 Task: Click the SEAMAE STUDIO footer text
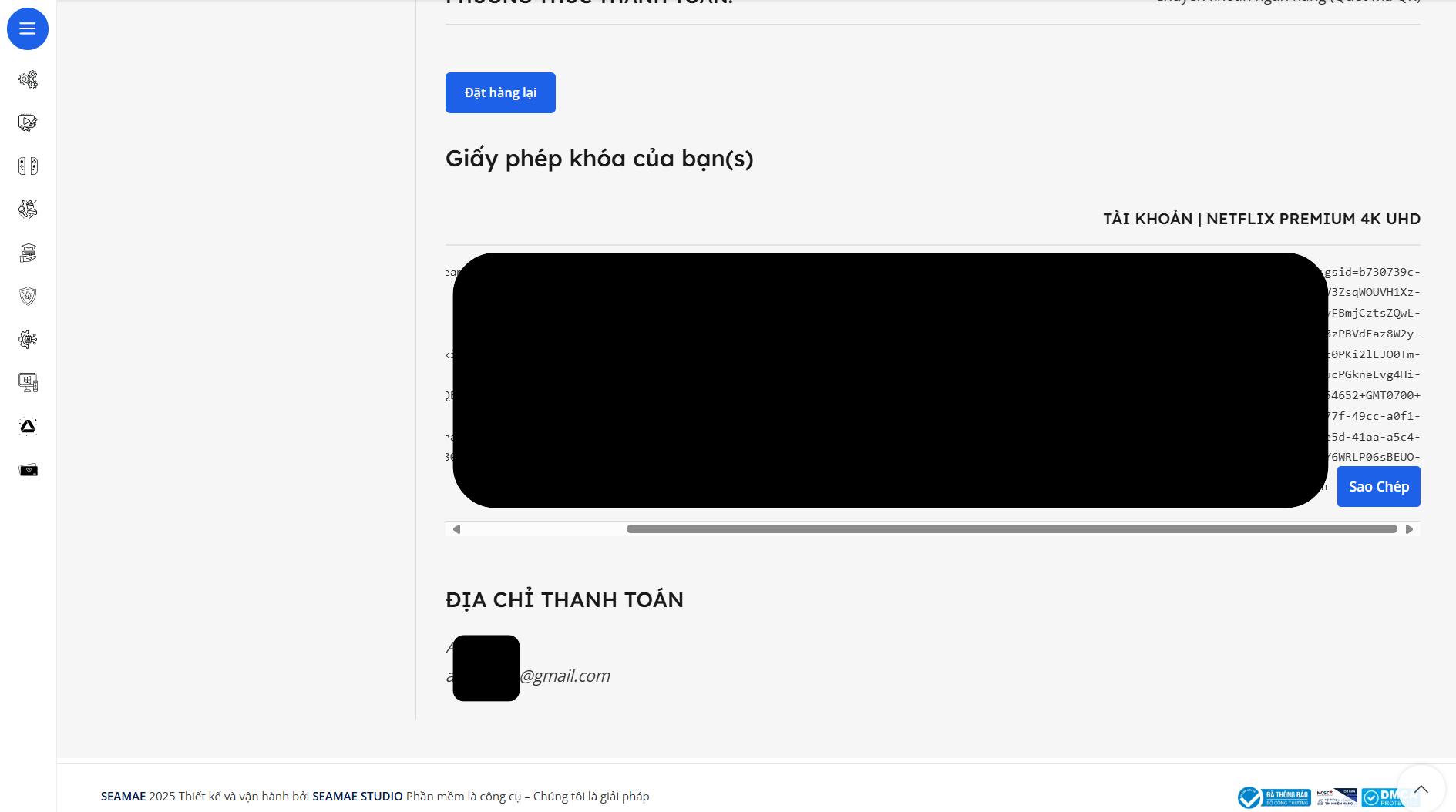[358, 797]
